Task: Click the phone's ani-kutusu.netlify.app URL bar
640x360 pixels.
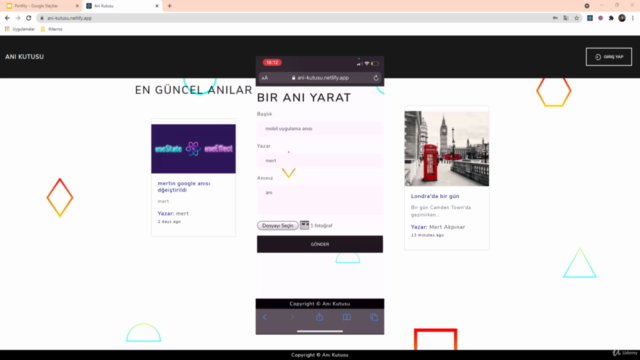Action: tap(320, 78)
